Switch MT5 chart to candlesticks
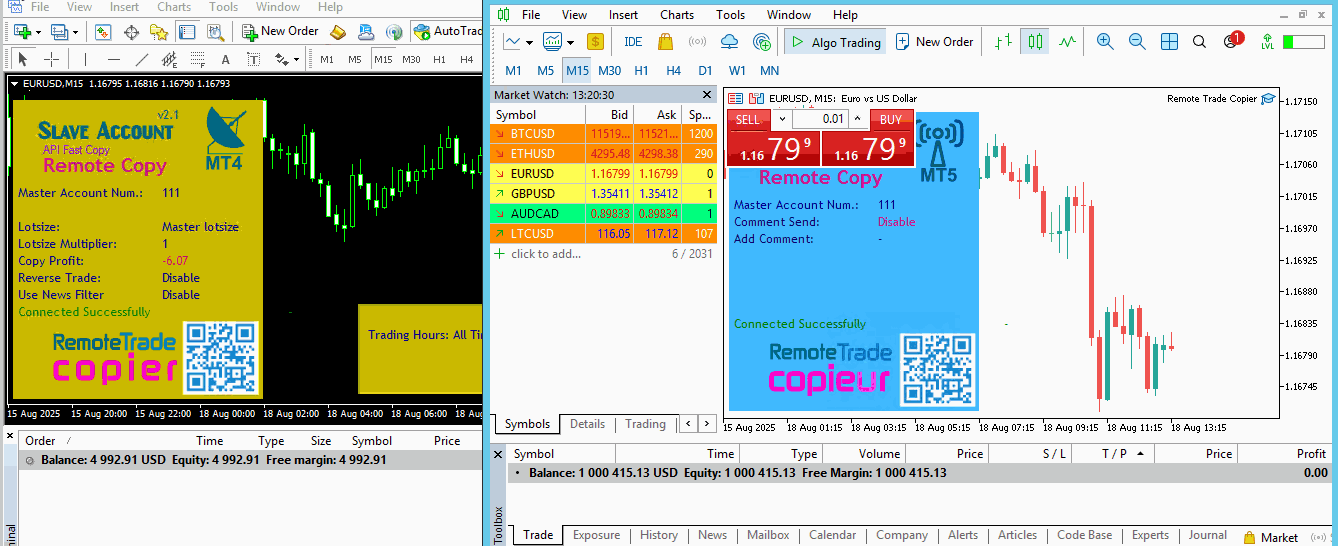The width and height of the screenshot is (1338, 546). pos(1035,42)
